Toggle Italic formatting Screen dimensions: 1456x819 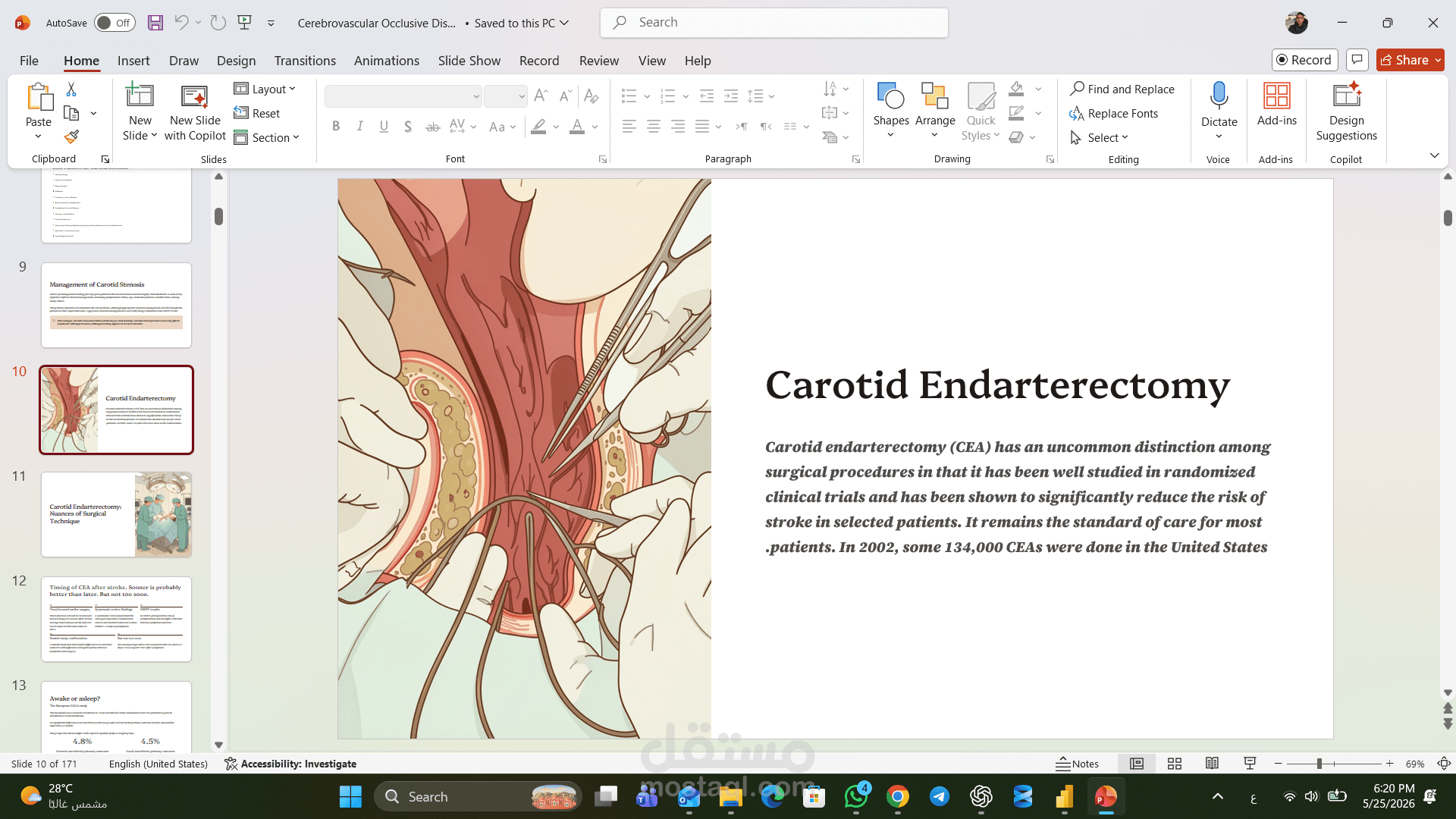360,127
